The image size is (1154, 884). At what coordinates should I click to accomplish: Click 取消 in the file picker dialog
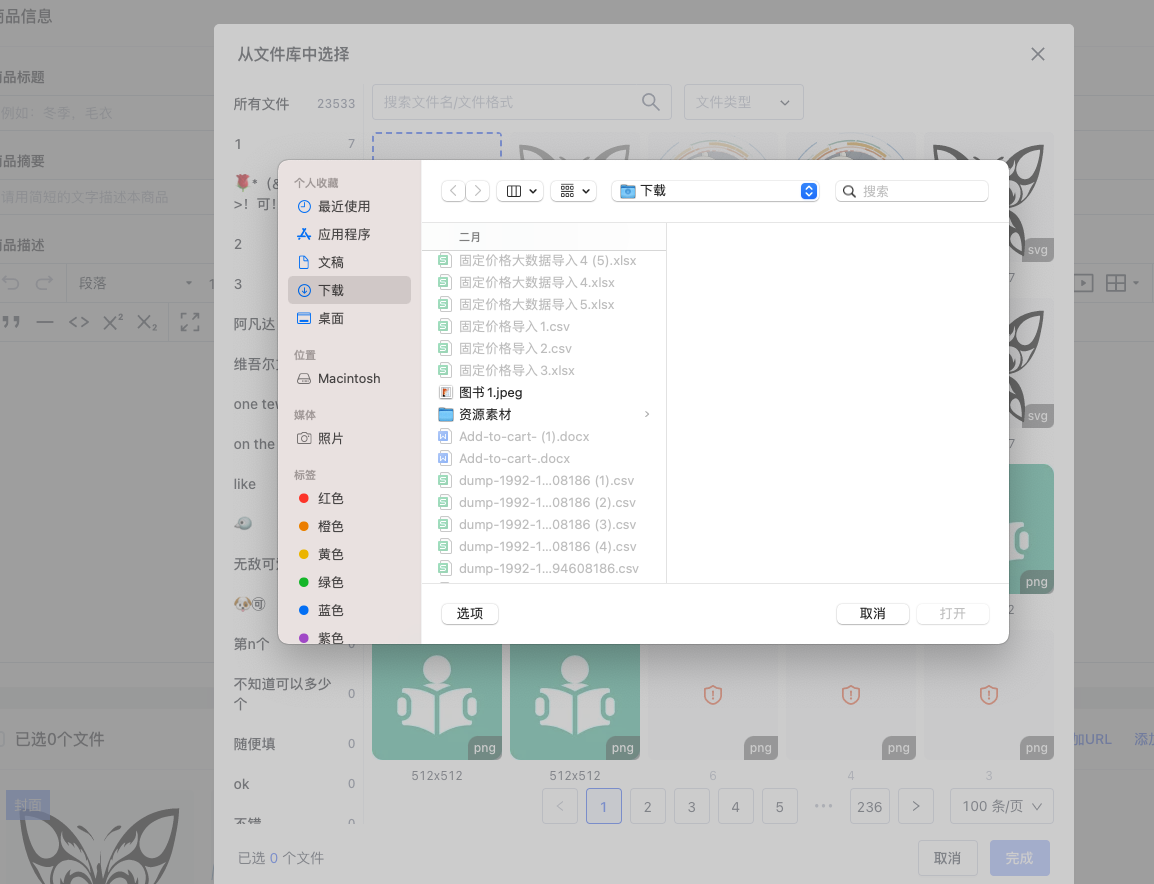click(873, 614)
